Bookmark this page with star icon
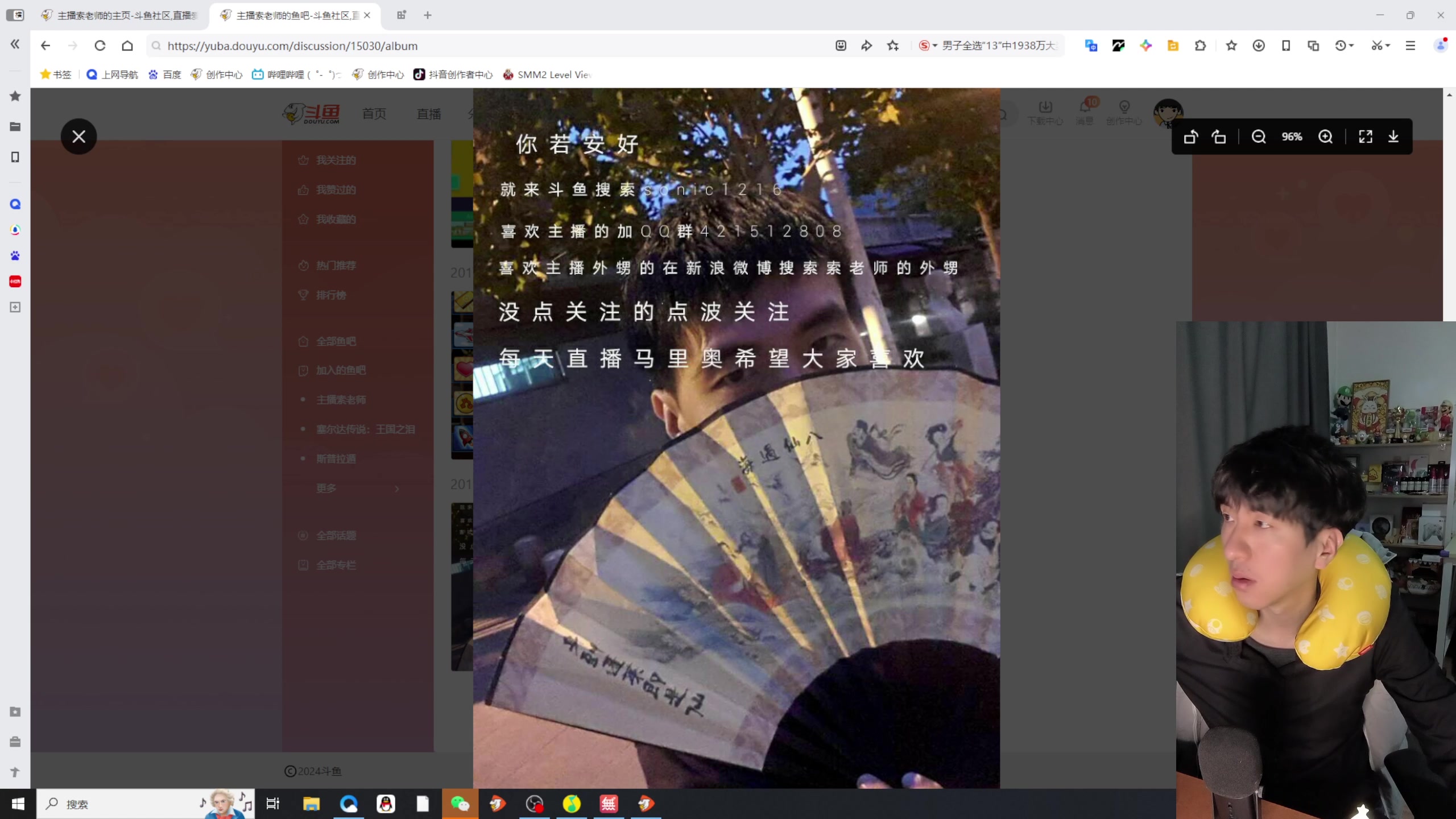 (893, 45)
